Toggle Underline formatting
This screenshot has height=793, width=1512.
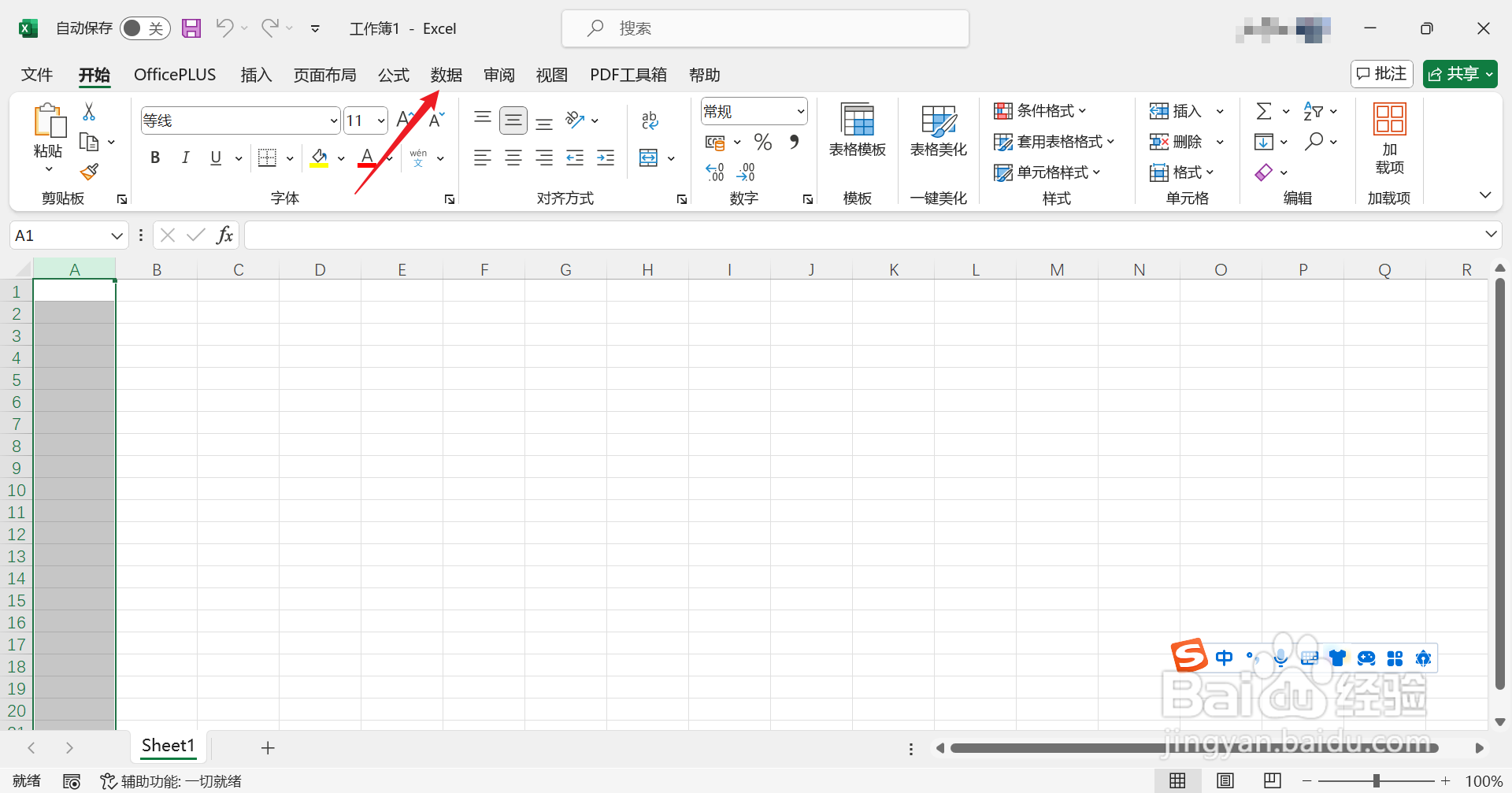click(216, 157)
